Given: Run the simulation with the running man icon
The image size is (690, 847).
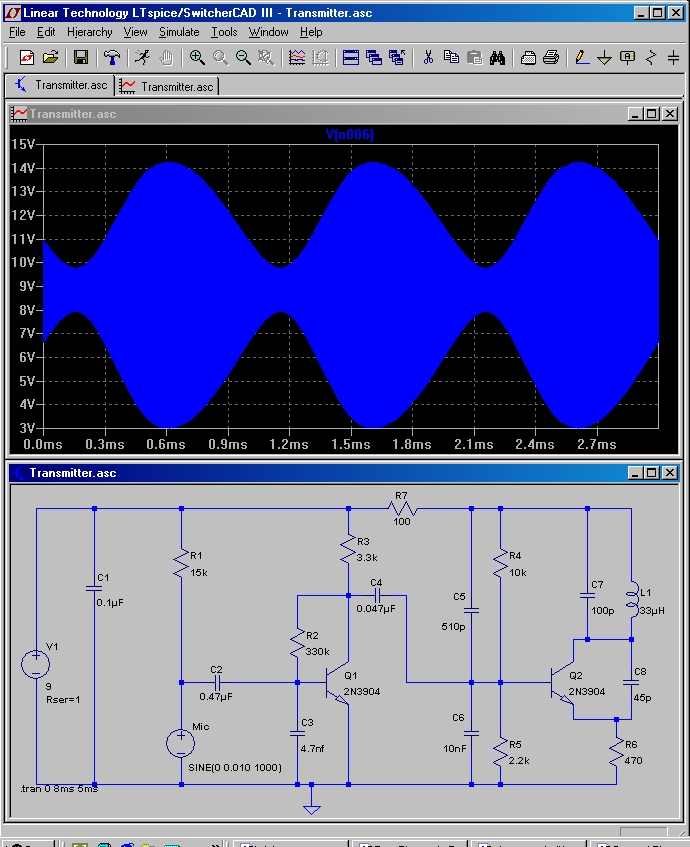Looking at the screenshot, I should tap(143, 57).
